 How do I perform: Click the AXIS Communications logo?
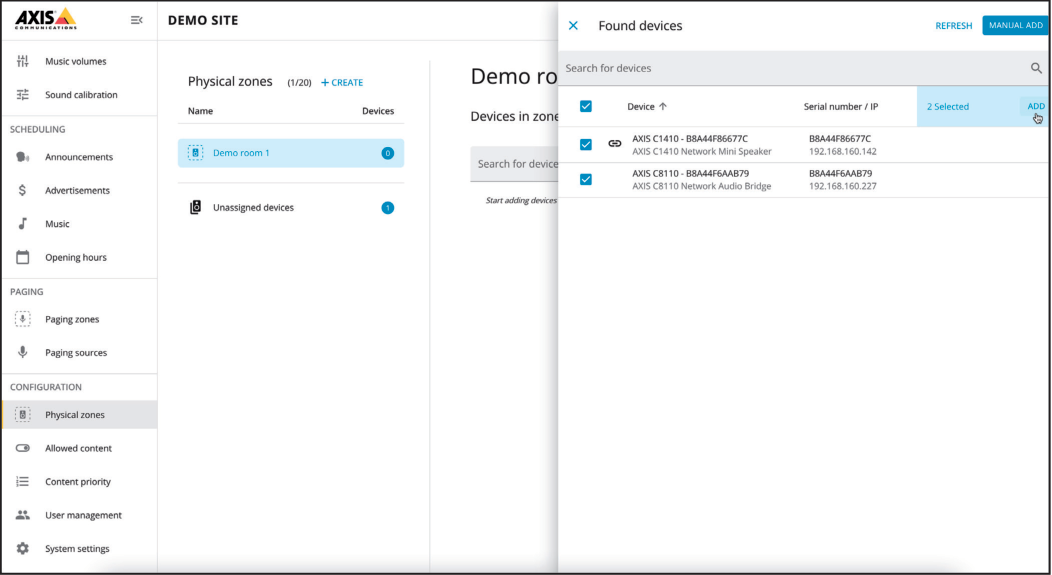45,18
